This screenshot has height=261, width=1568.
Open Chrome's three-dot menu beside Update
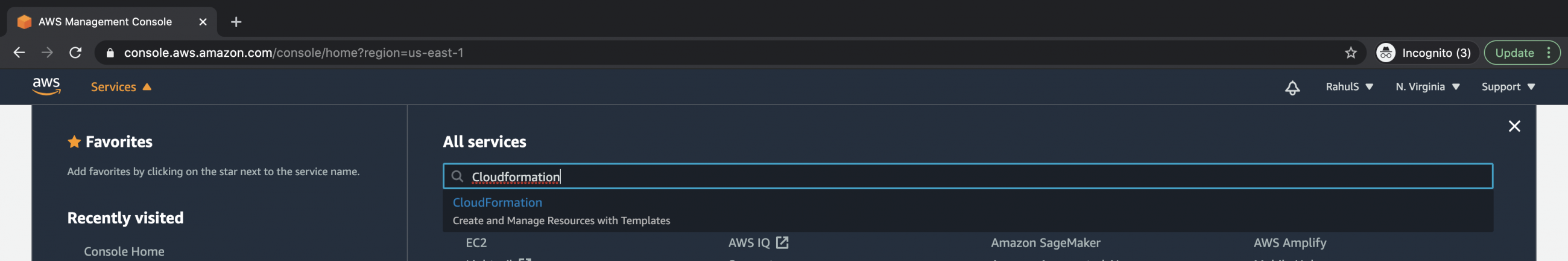click(1548, 53)
